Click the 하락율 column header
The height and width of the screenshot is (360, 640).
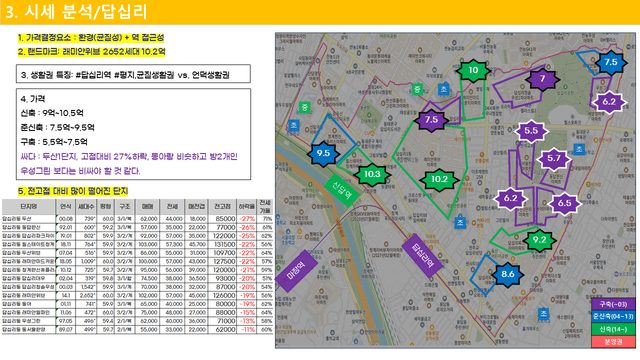click(247, 207)
